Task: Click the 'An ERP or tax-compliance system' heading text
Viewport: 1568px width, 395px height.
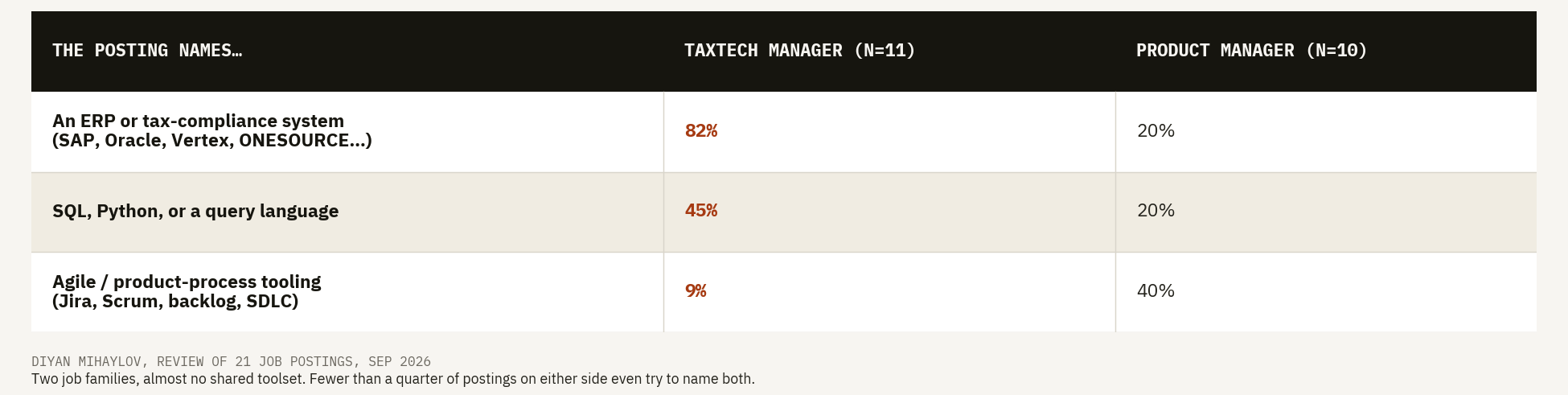Action: pyautogui.click(x=199, y=121)
